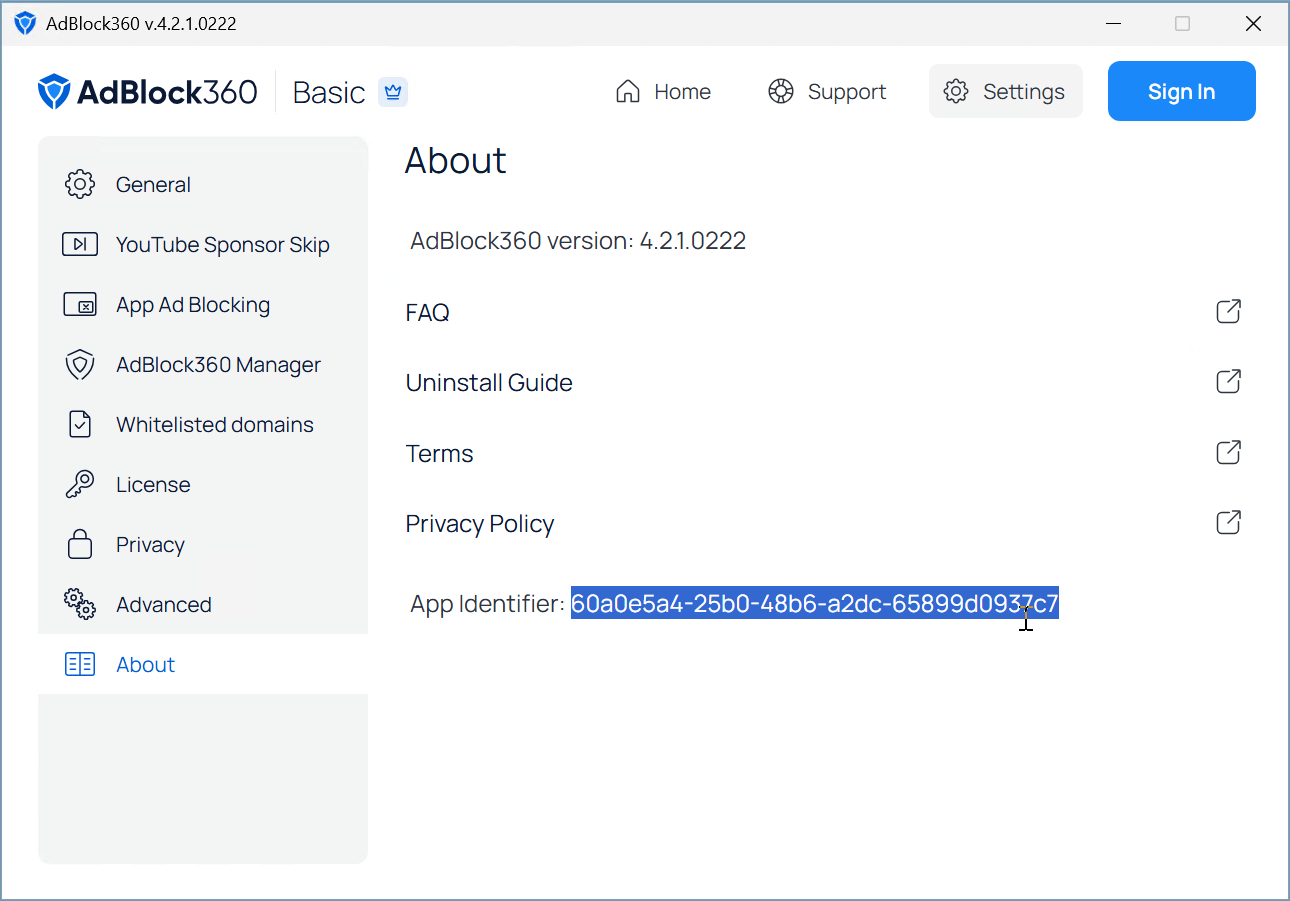Click the Settings gear icon in header
1290x901 pixels.
[x=956, y=92]
